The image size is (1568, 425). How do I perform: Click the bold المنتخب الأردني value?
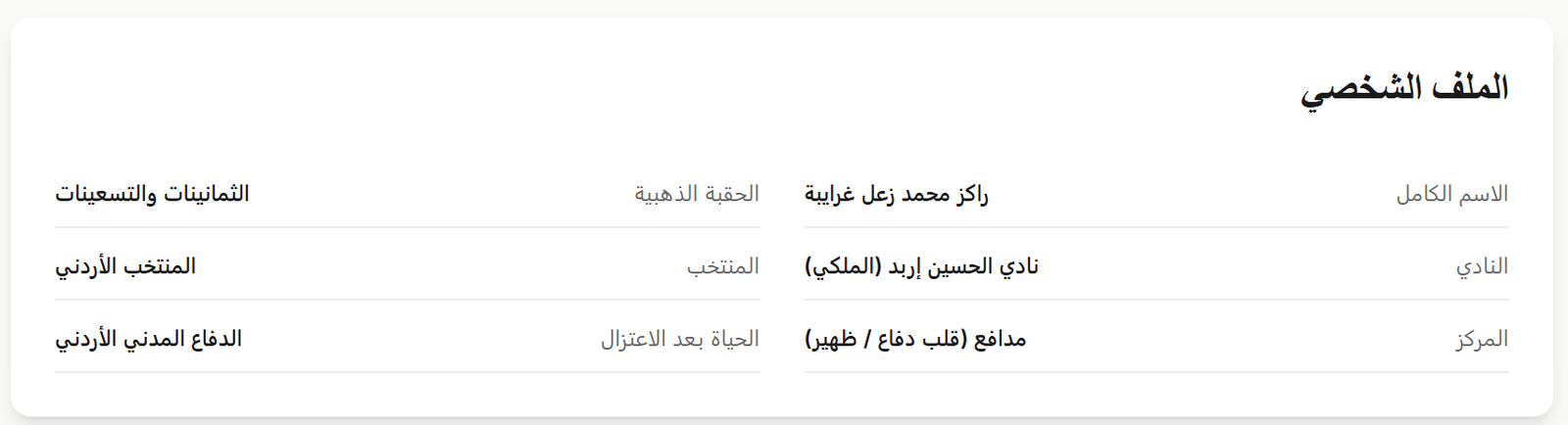[x=125, y=266]
